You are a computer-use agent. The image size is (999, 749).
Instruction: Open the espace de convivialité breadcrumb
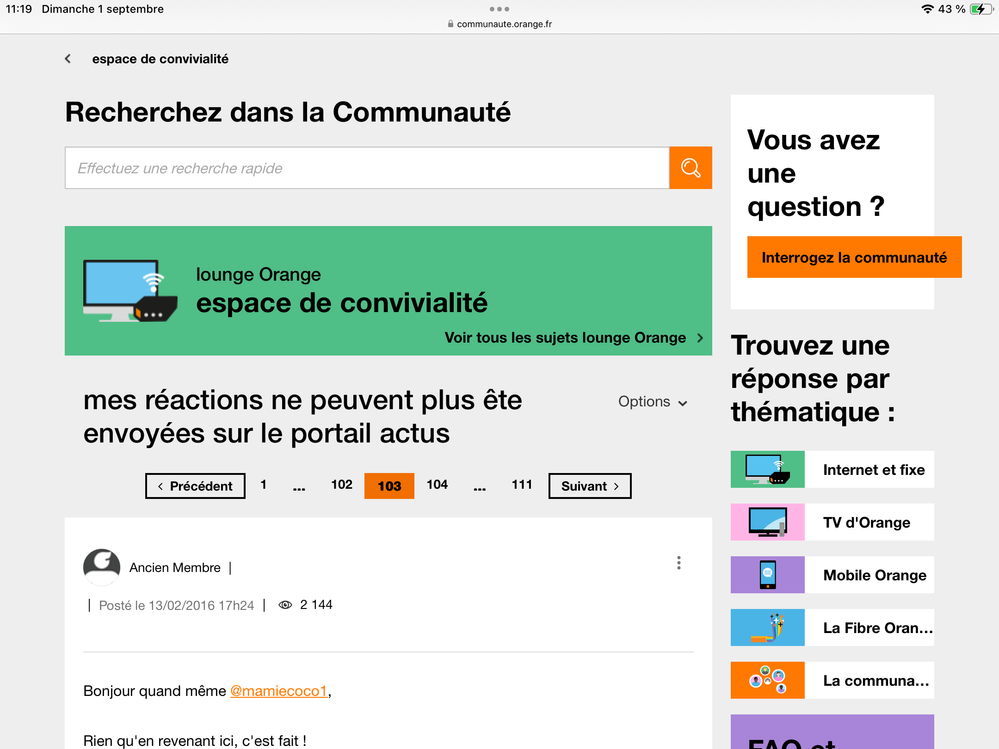(160, 59)
